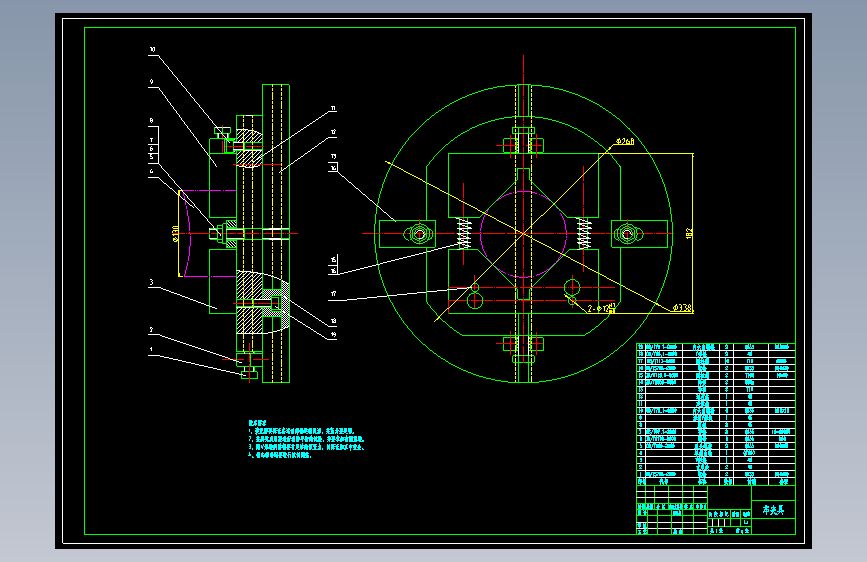The width and height of the screenshot is (867, 562).
Task: Select the magenta workpiece circle in the front view
Action: (523, 234)
